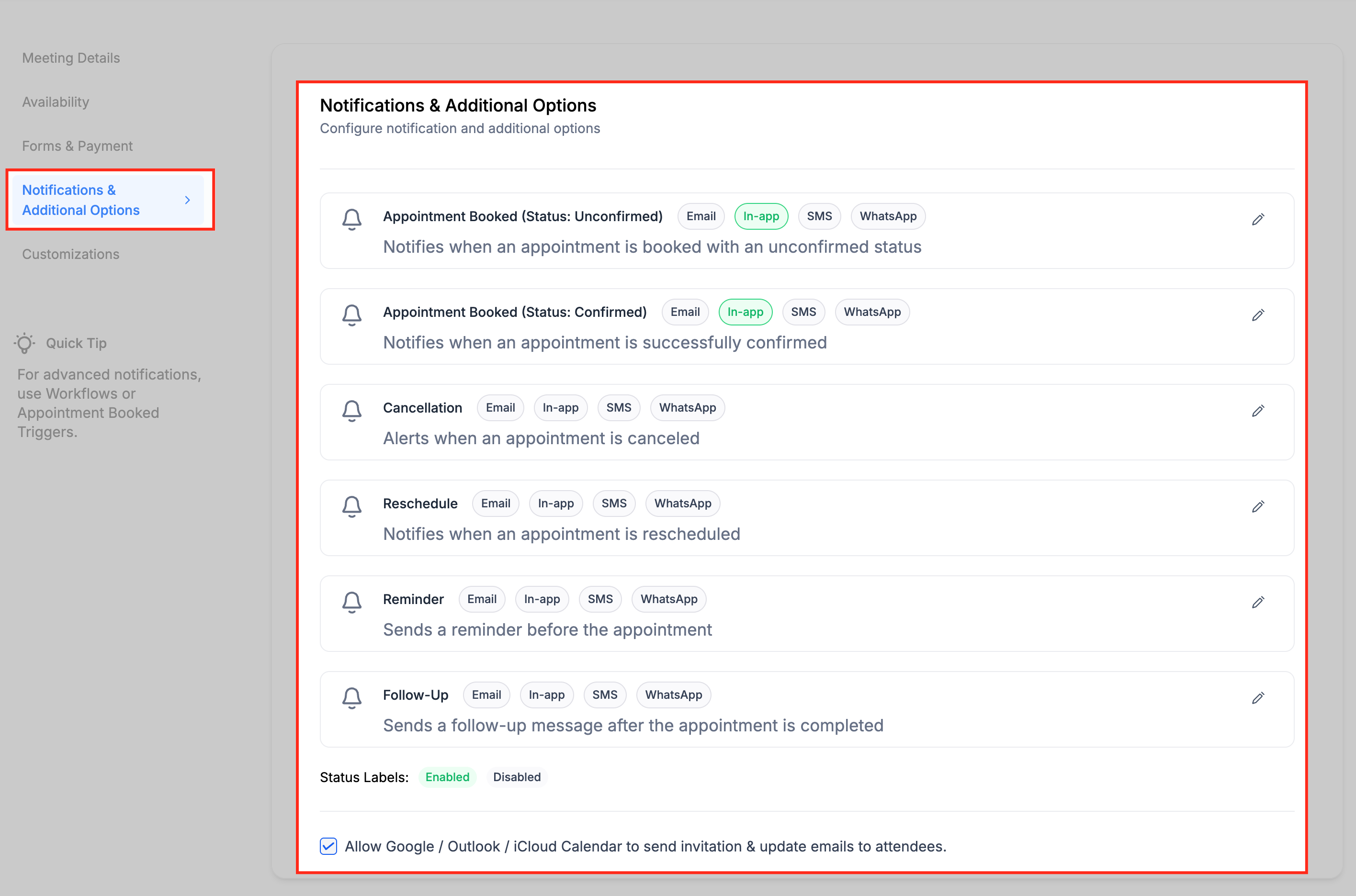Click bell icon next to Cancellation
The width and height of the screenshot is (1356, 896).
pyautogui.click(x=351, y=410)
